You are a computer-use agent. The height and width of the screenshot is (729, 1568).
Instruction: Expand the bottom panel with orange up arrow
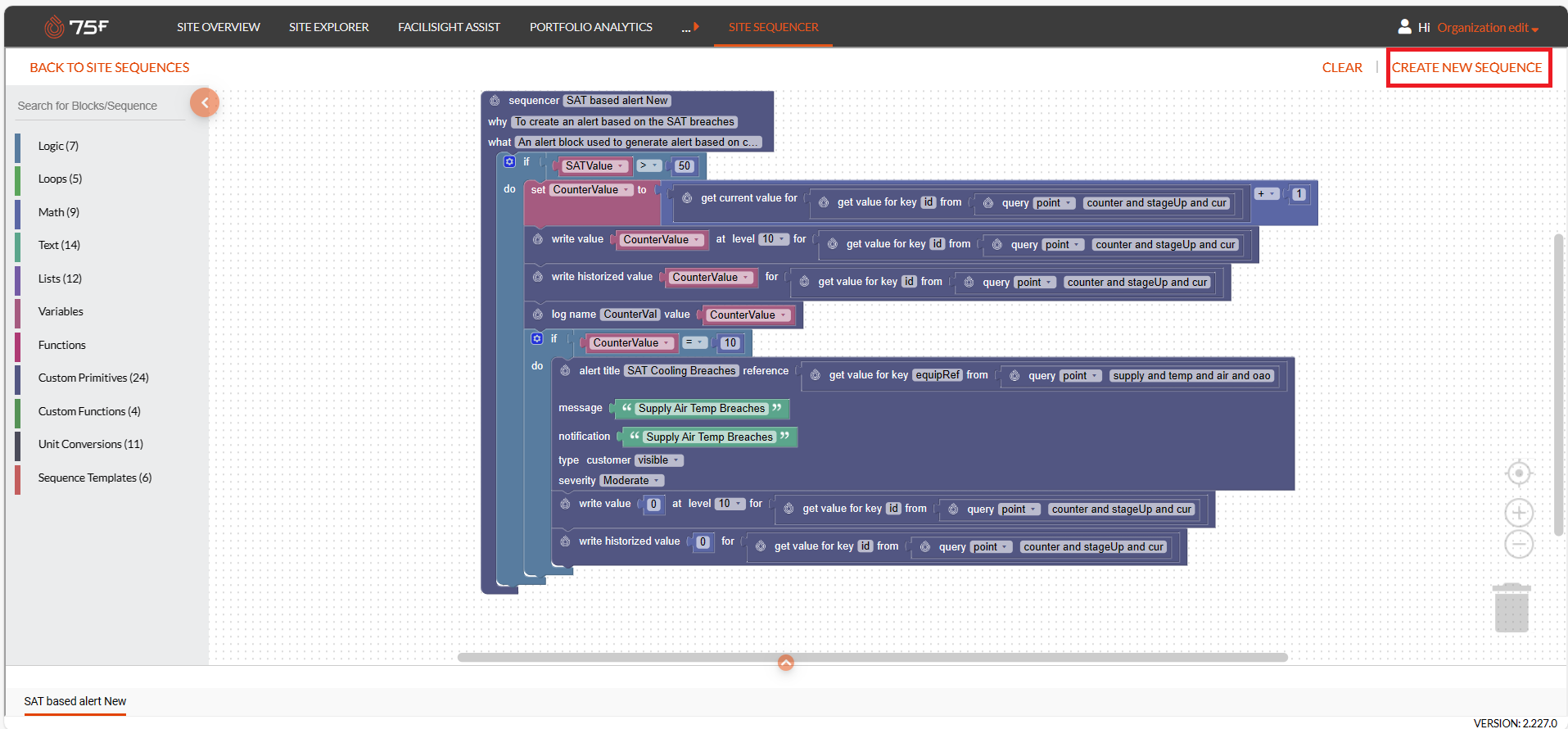(x=786, y=663)
